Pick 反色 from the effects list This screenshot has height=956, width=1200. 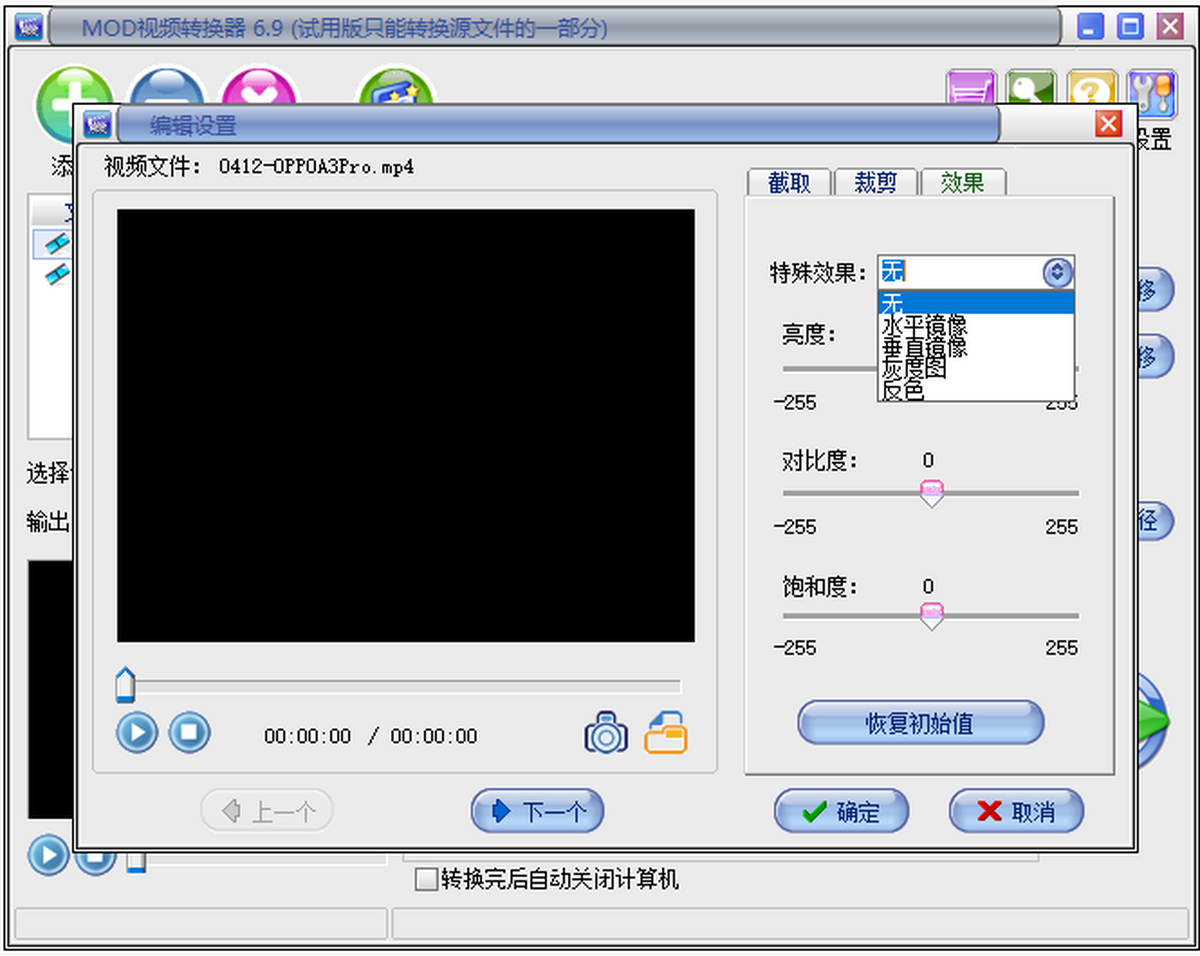(x=976, y=390)
